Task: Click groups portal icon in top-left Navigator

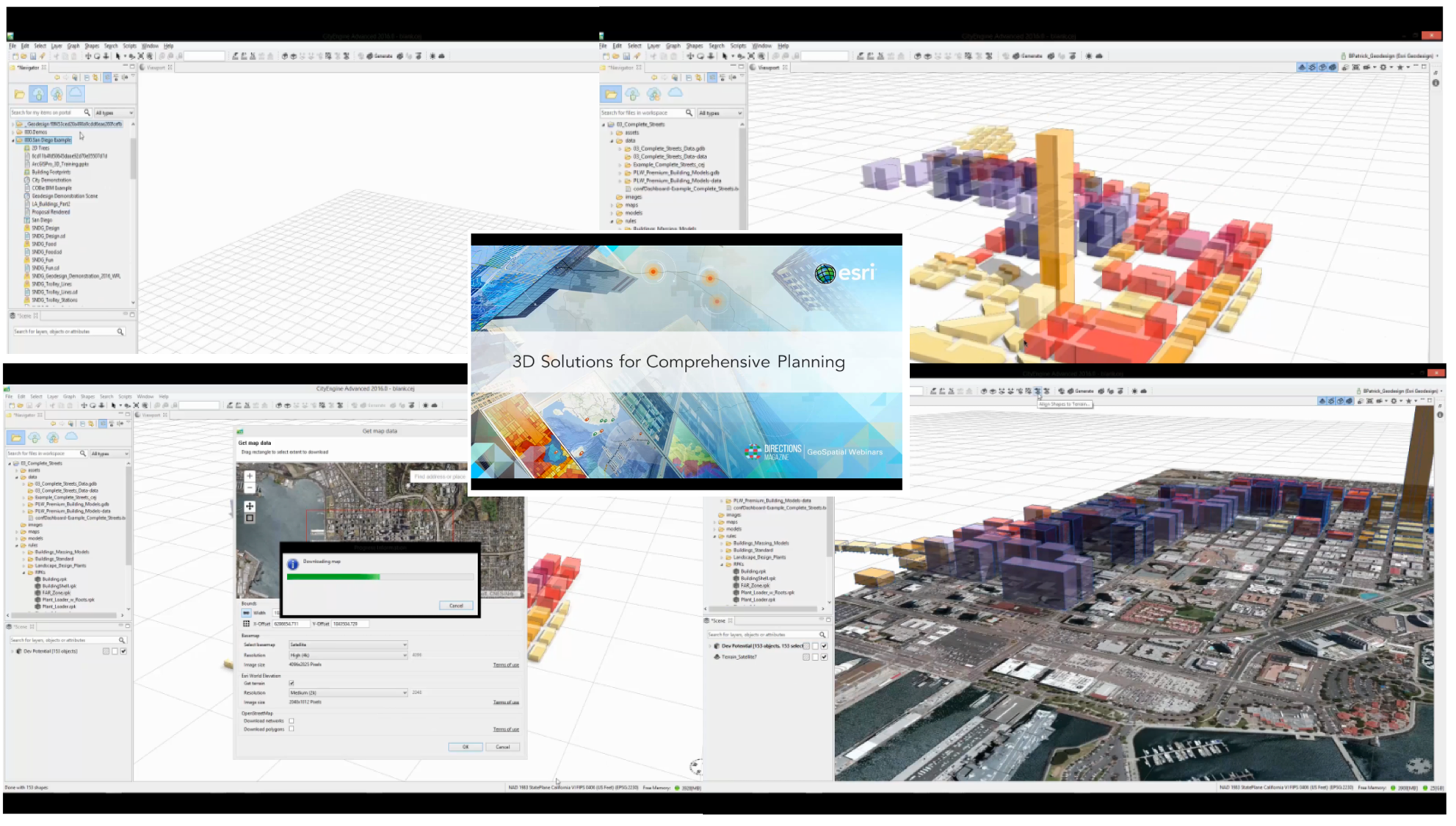Action: coord(57,94)
